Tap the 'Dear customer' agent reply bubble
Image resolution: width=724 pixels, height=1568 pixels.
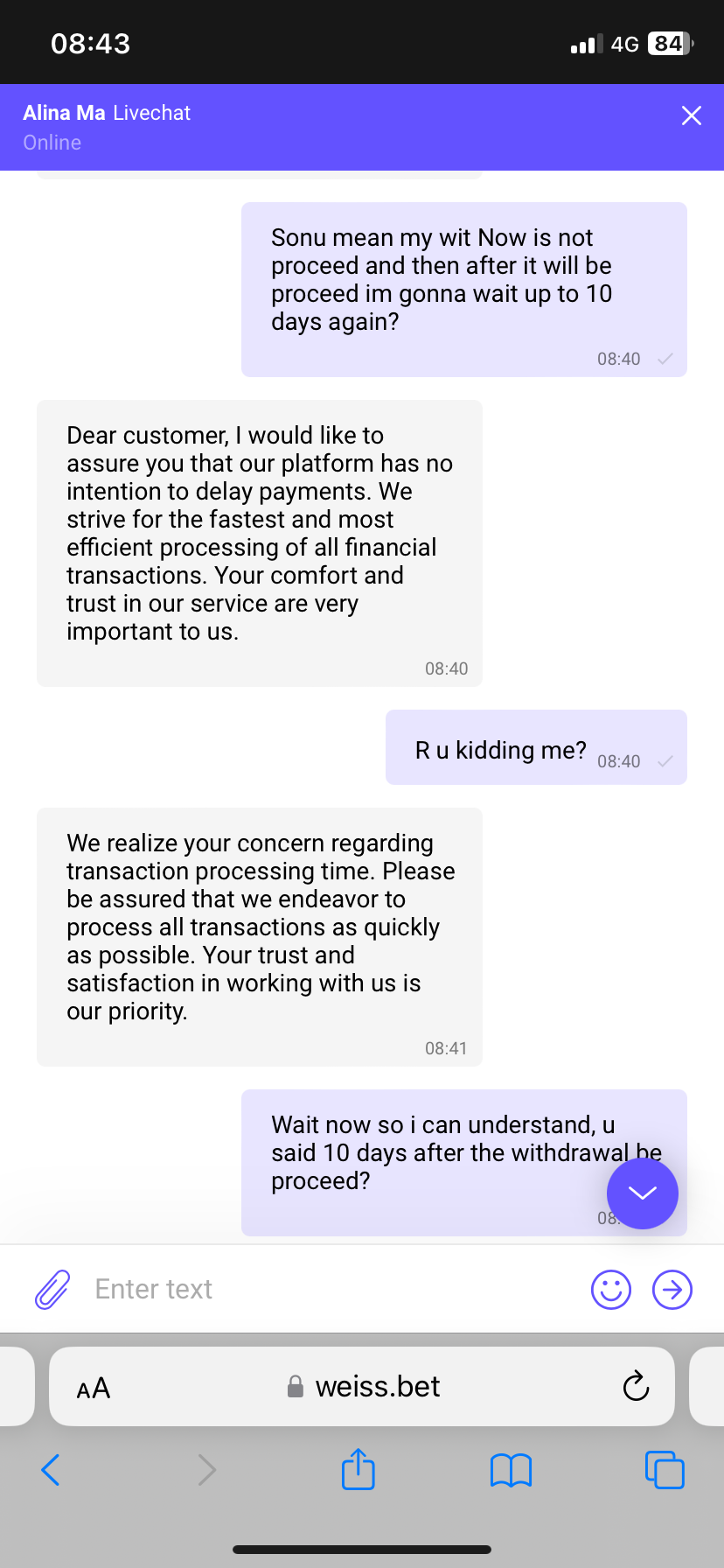click(259, 534)
